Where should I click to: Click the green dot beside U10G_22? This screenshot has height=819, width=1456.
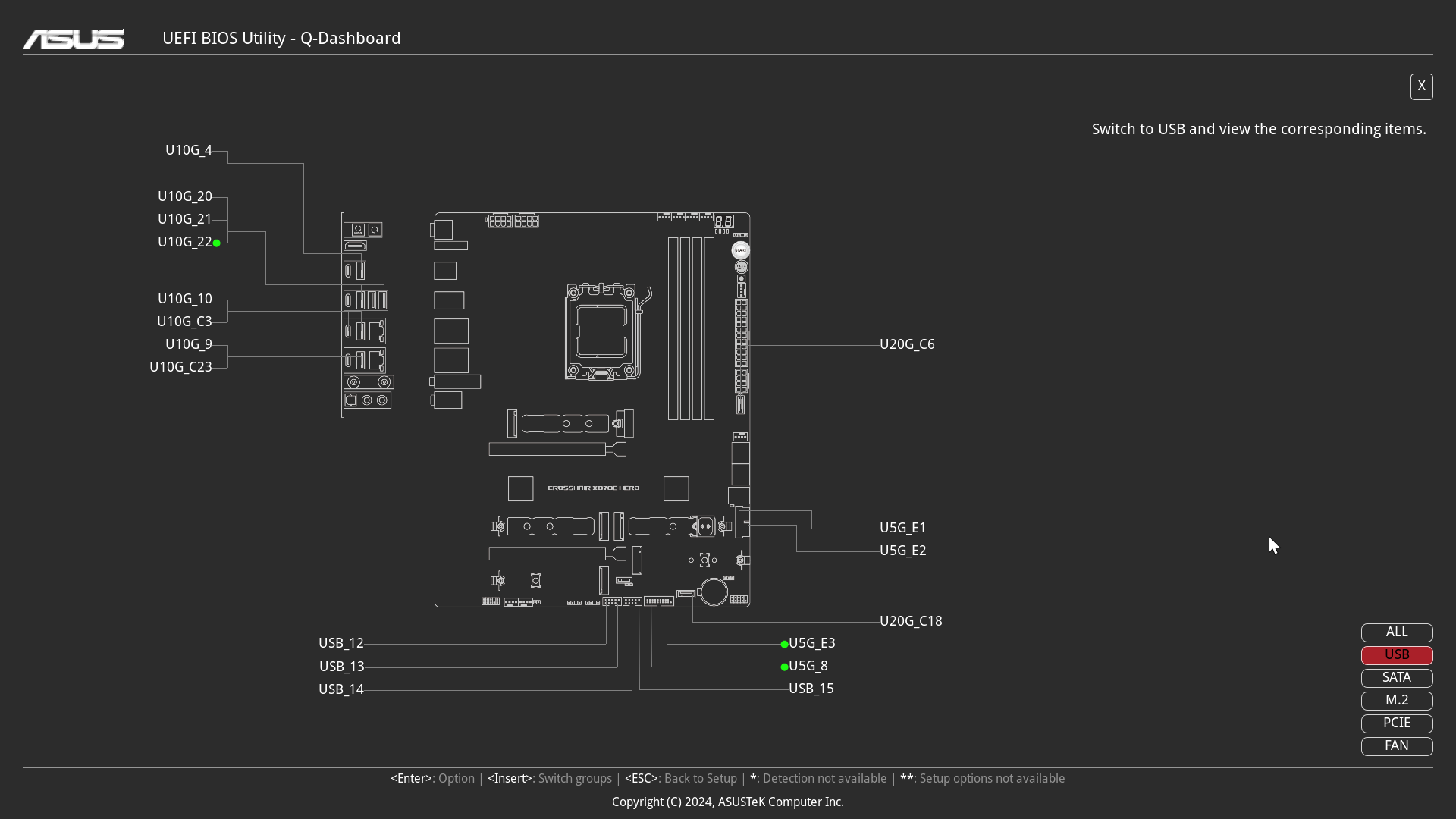point(217,243)
